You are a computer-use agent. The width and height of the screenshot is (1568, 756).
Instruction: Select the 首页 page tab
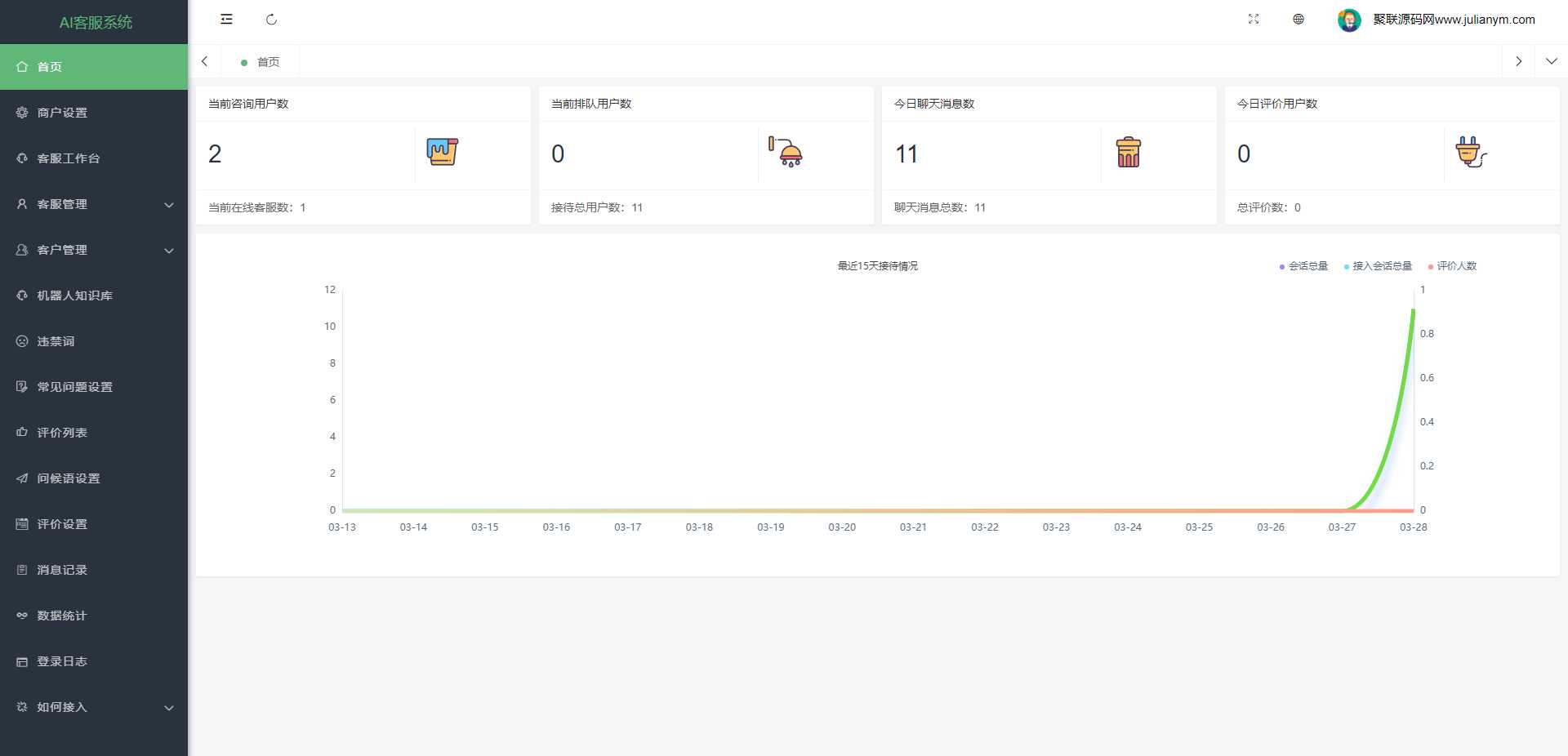[267, 62]
